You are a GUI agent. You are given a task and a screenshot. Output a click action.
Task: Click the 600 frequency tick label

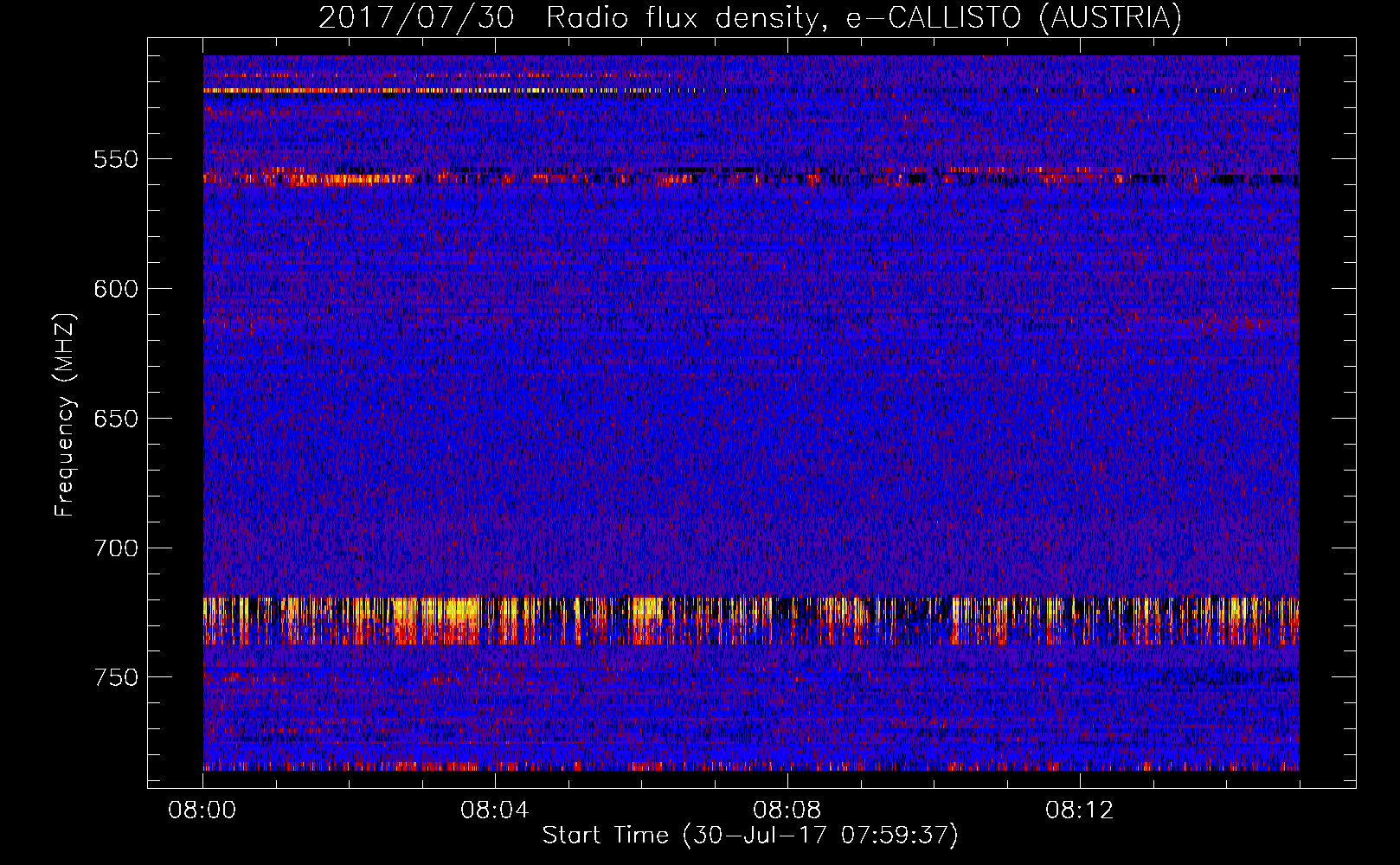[116, 289]
